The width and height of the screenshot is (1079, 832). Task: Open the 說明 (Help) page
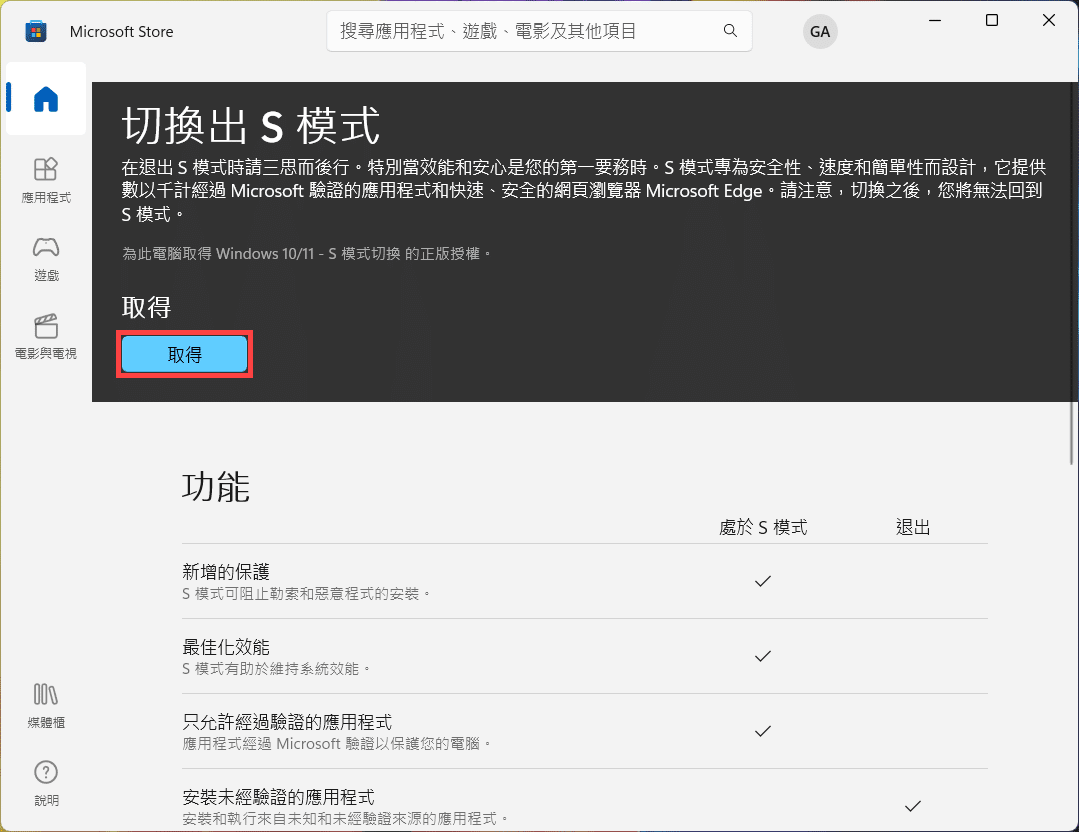[x=46, y=783]
